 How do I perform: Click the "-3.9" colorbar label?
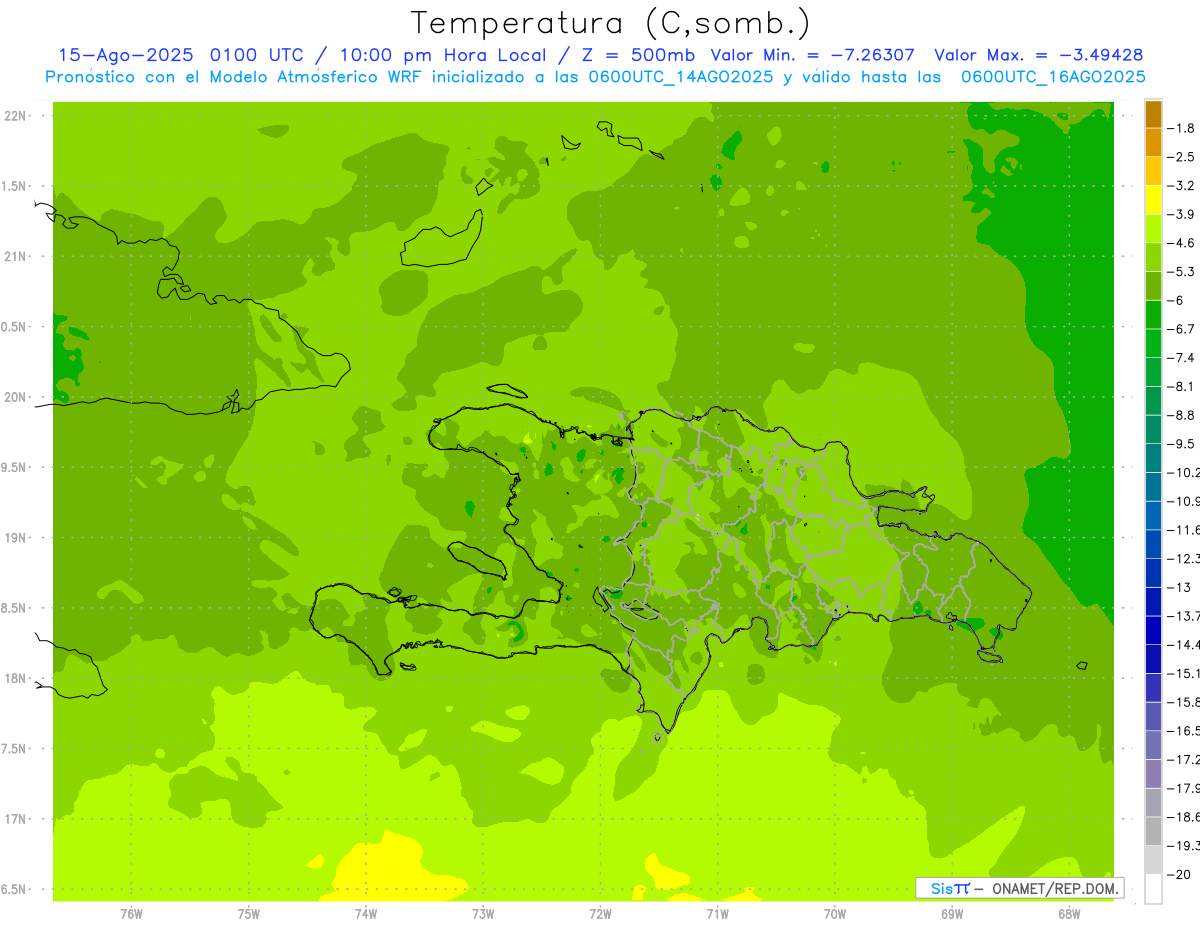(x=1182, y=214)
